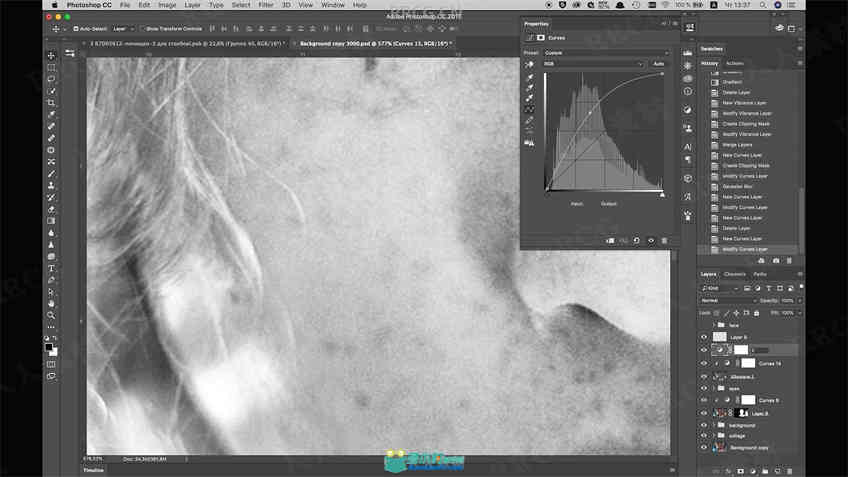The image size is (848, 477).
Task: Click the white point slider under curve
Action: pos(662,195)
